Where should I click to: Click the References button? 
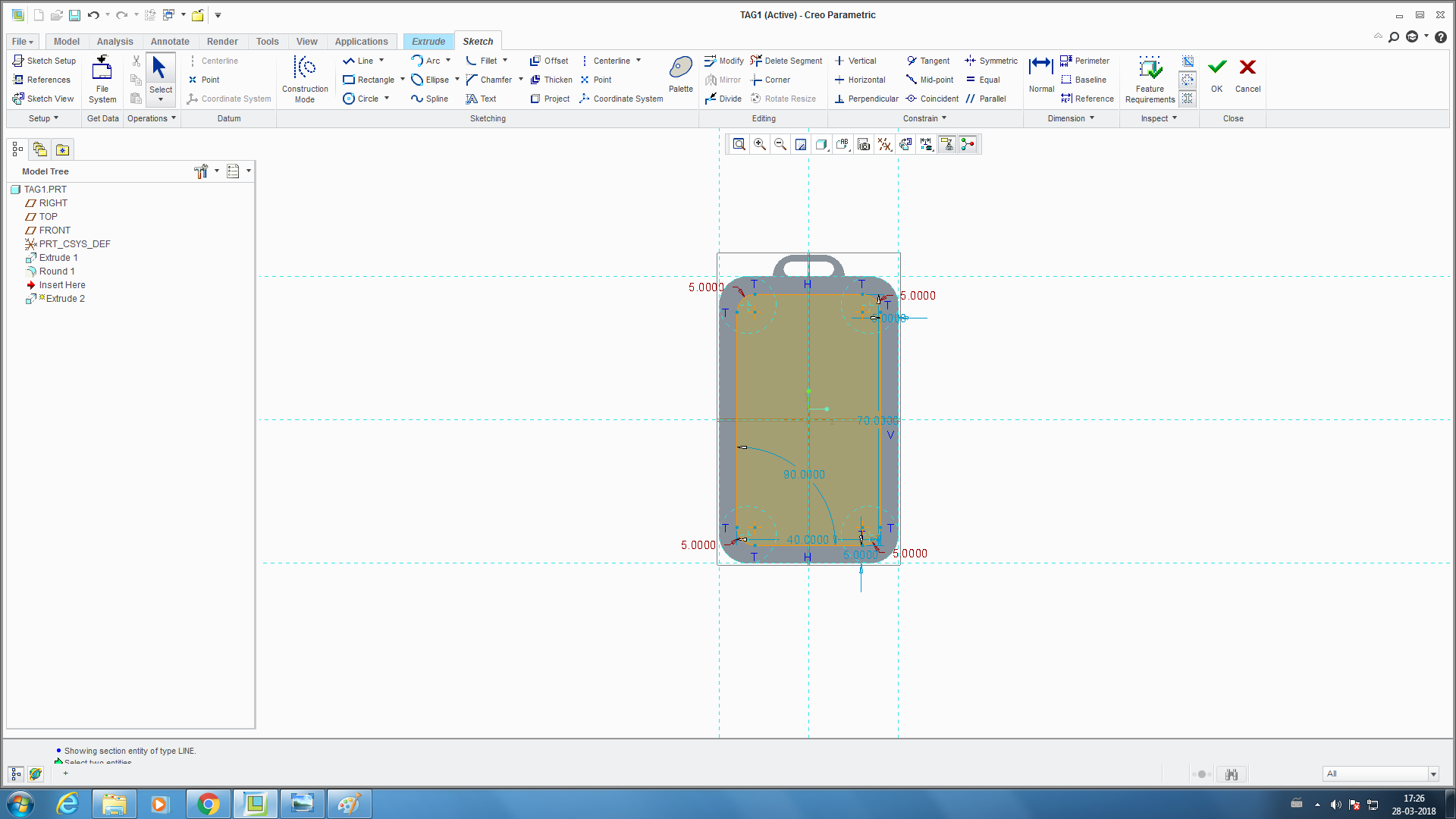42,80
